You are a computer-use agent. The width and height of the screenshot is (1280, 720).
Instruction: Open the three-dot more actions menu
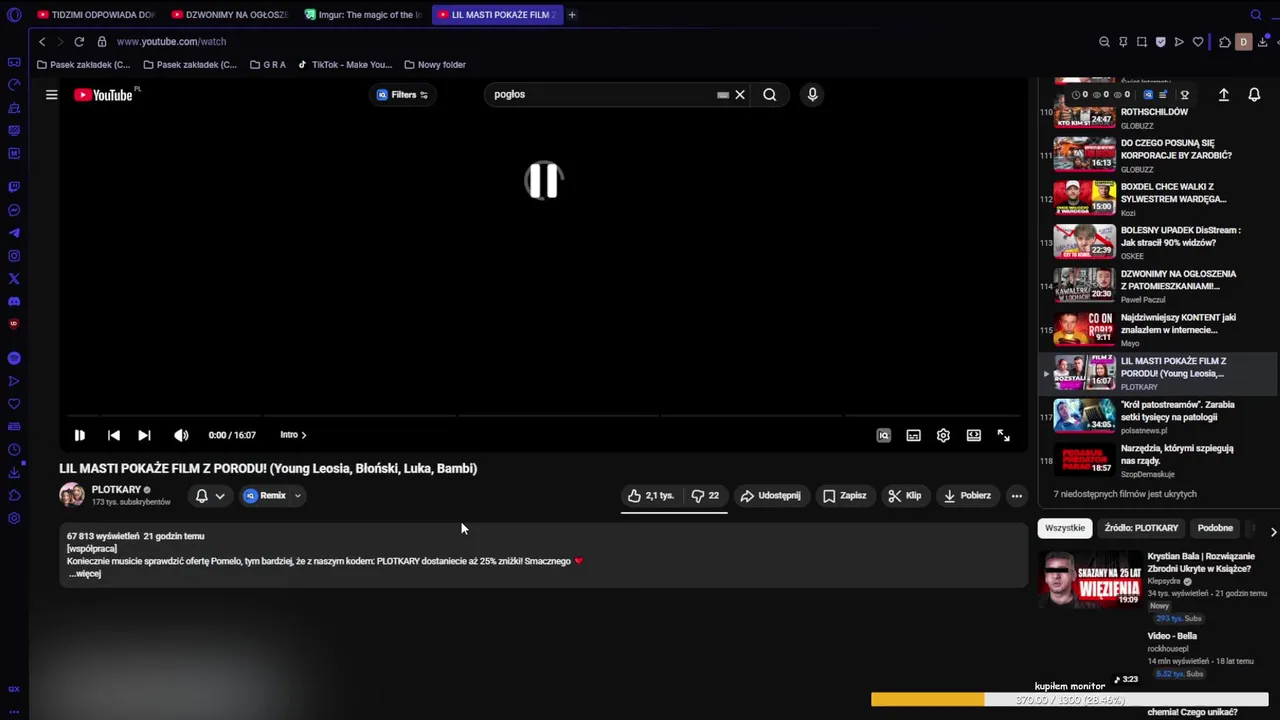pos(1016,495)
